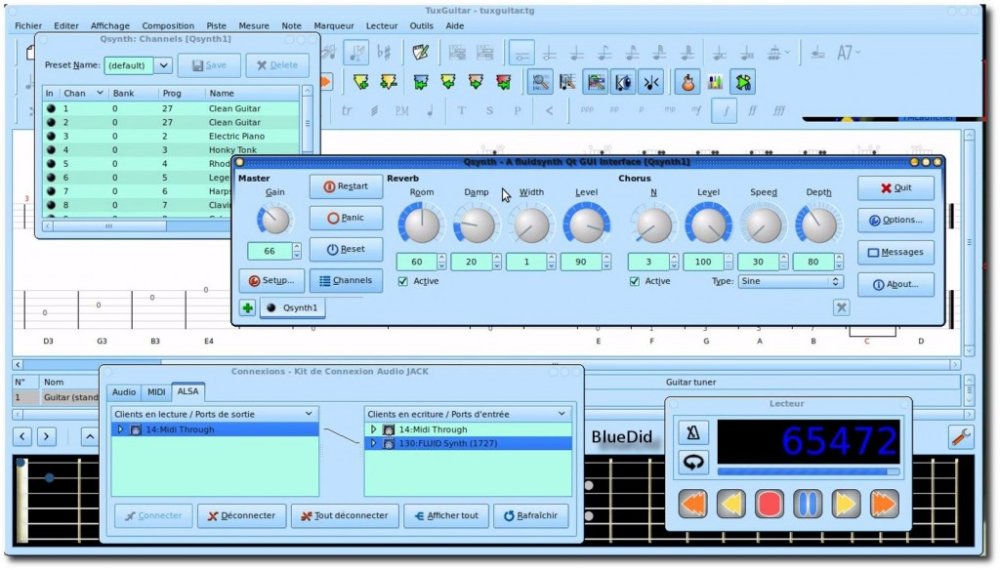
Task: Choose the T tapping effect icon
Action: 461,110
